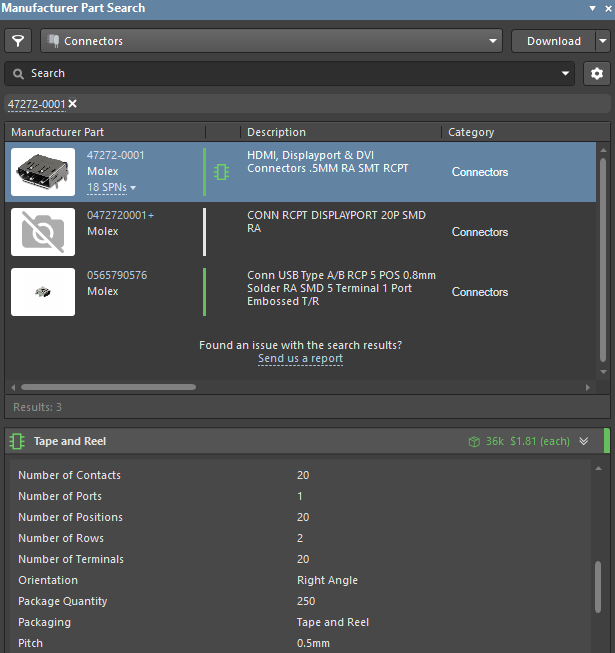Expand the Download button dropdown arrow
615x653 pixels.
(602, 41)
